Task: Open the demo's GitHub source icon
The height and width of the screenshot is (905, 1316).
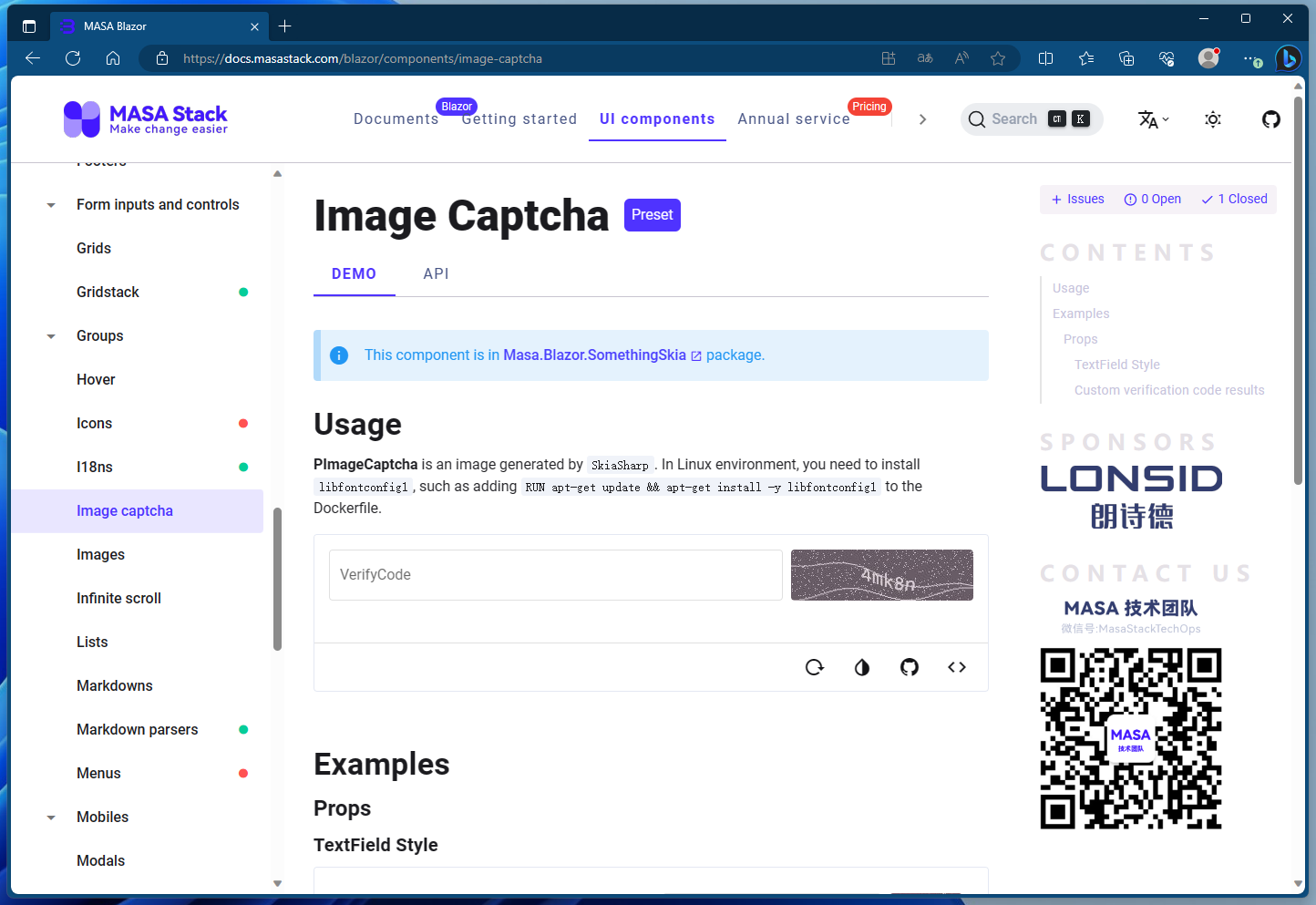Action: point(910,666)
